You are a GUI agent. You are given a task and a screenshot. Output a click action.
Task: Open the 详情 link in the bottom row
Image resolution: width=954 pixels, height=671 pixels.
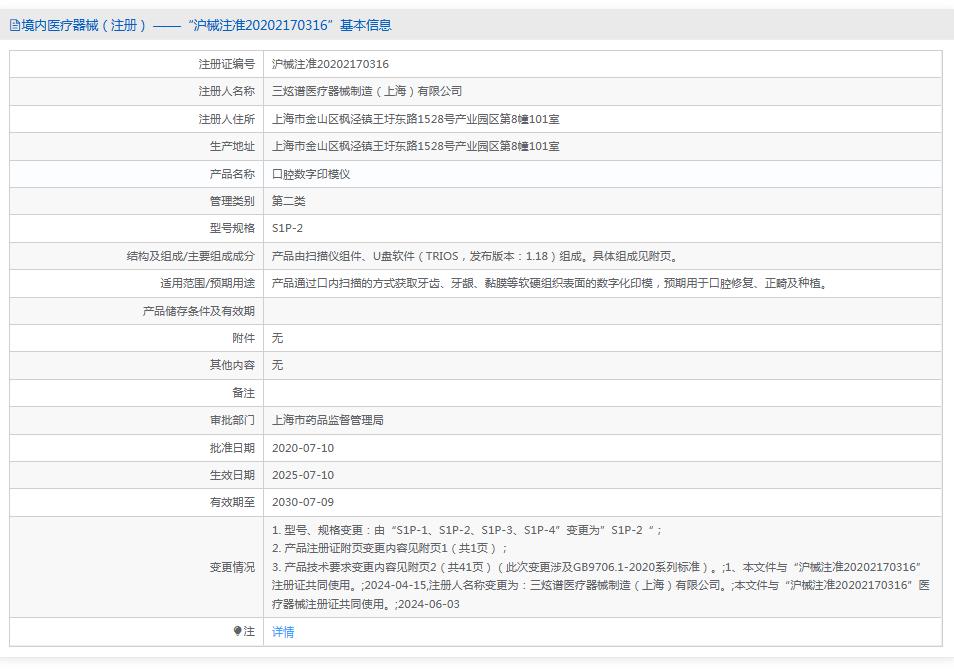click(x=283, y=632)
